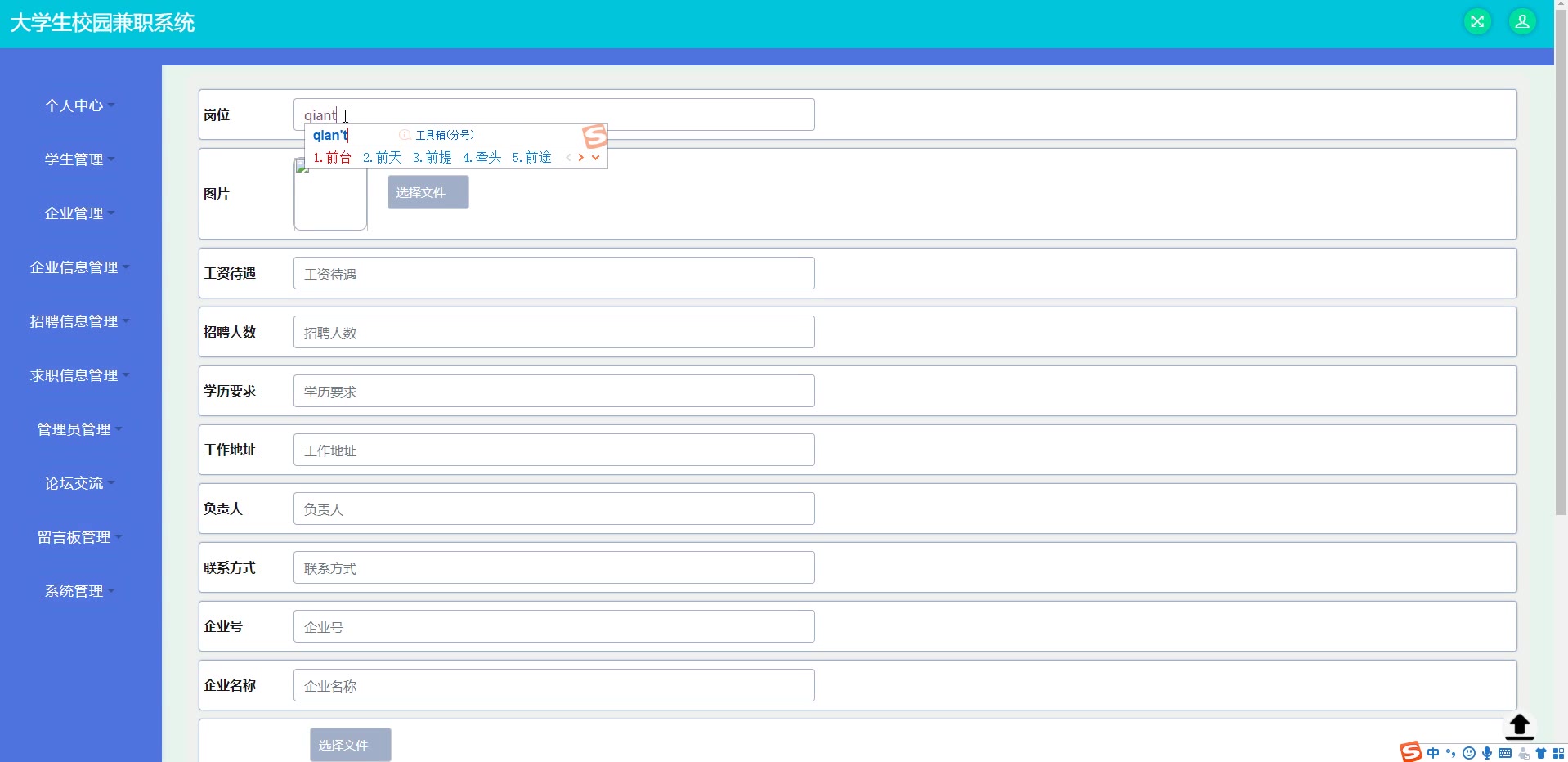Focus the 工作地址 input field
Screen dimensions: 1568x762
pyautogui.click(x=554, y=450)
